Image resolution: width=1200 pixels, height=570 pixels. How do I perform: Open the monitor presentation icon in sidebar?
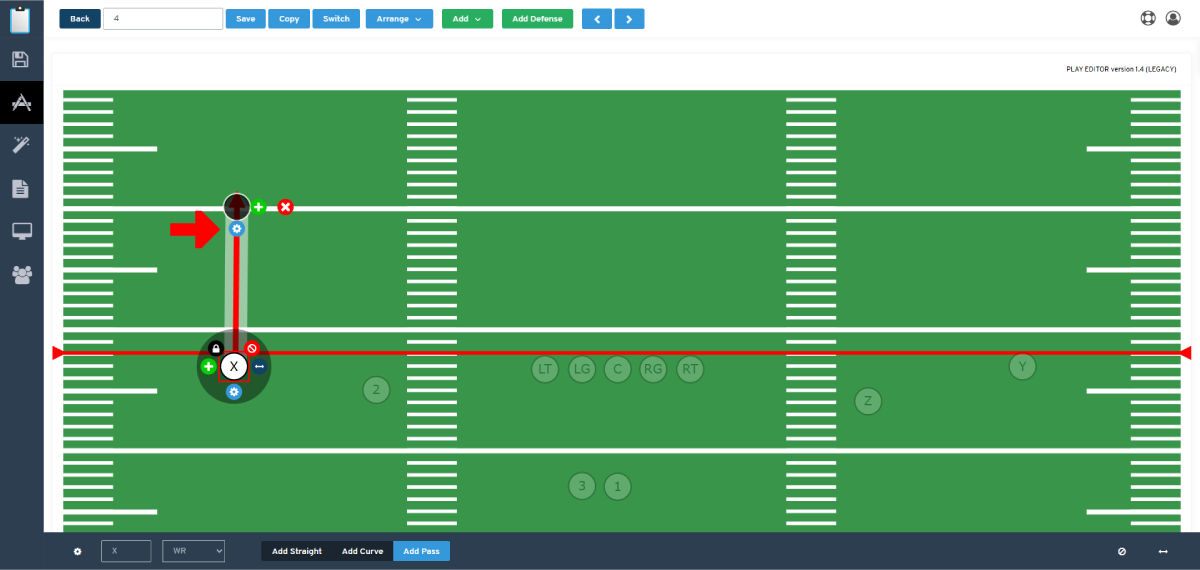[x=21, y=231]
